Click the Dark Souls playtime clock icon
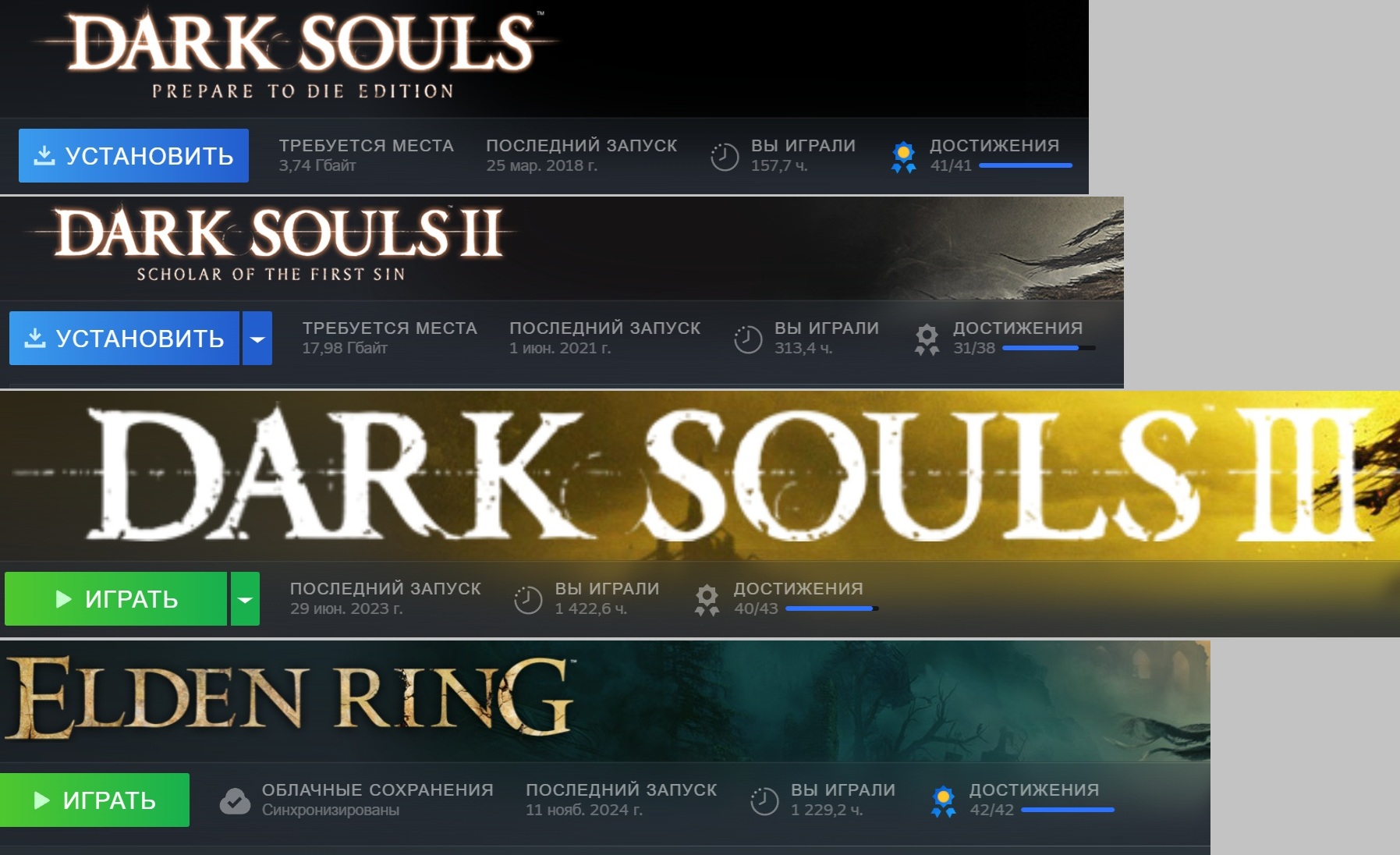The image size is (1400, 855). pyautogui.click(x=725, y=157)
